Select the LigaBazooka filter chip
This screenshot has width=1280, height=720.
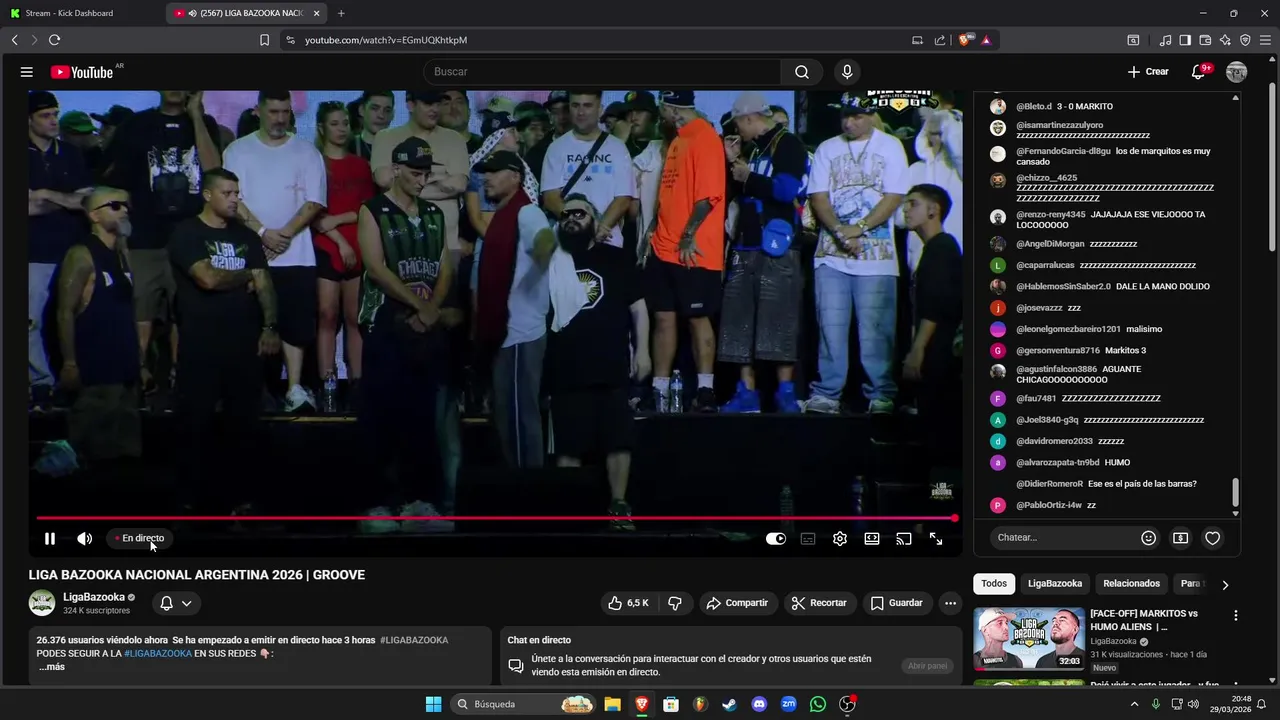tap(1055, 584)
